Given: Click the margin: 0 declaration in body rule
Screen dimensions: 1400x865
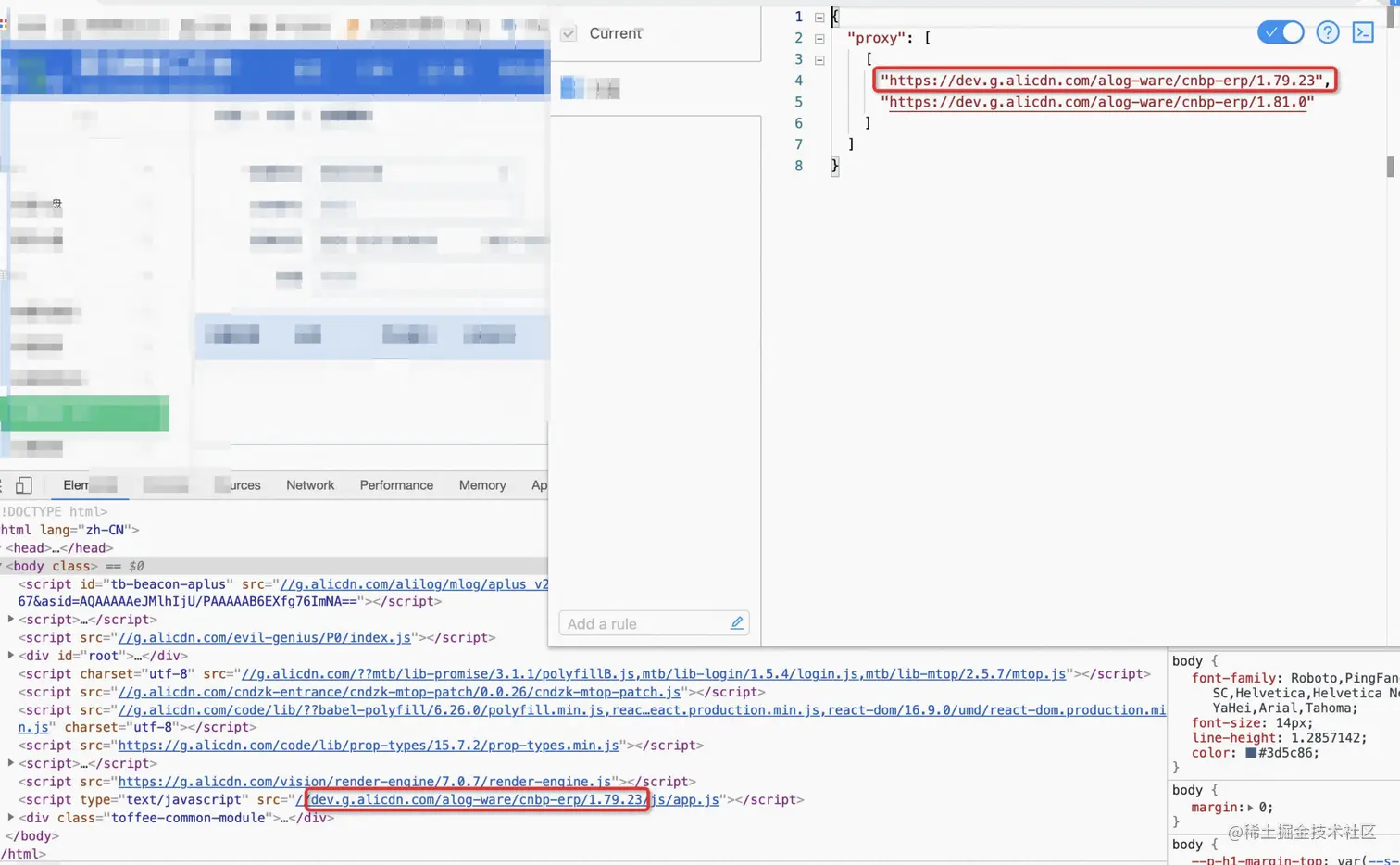Looking at the screenshot, I should pyautogui.click(x=1231, y=808).
